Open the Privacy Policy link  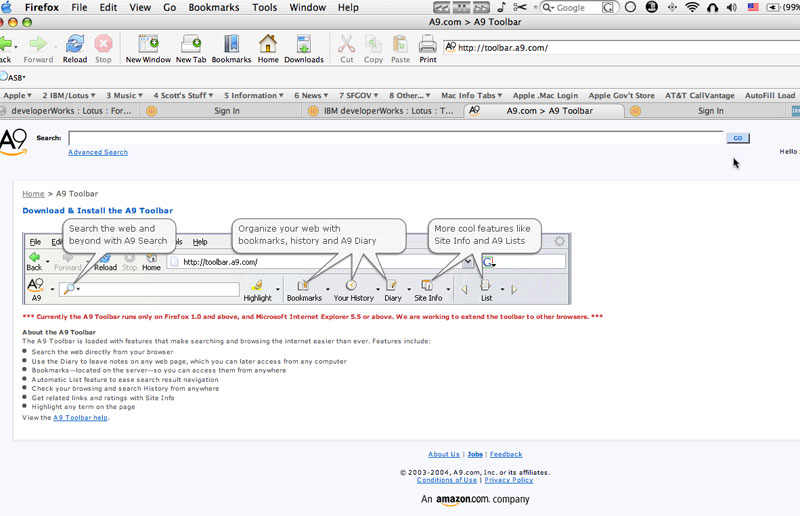point(509,480)
